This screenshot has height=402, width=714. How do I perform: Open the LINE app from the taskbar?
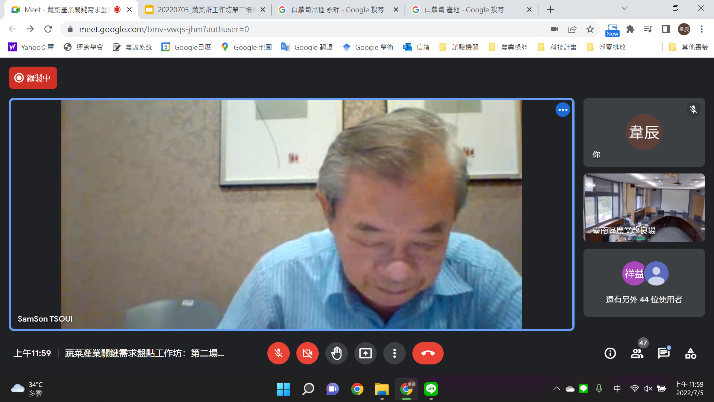click(431, 388)
